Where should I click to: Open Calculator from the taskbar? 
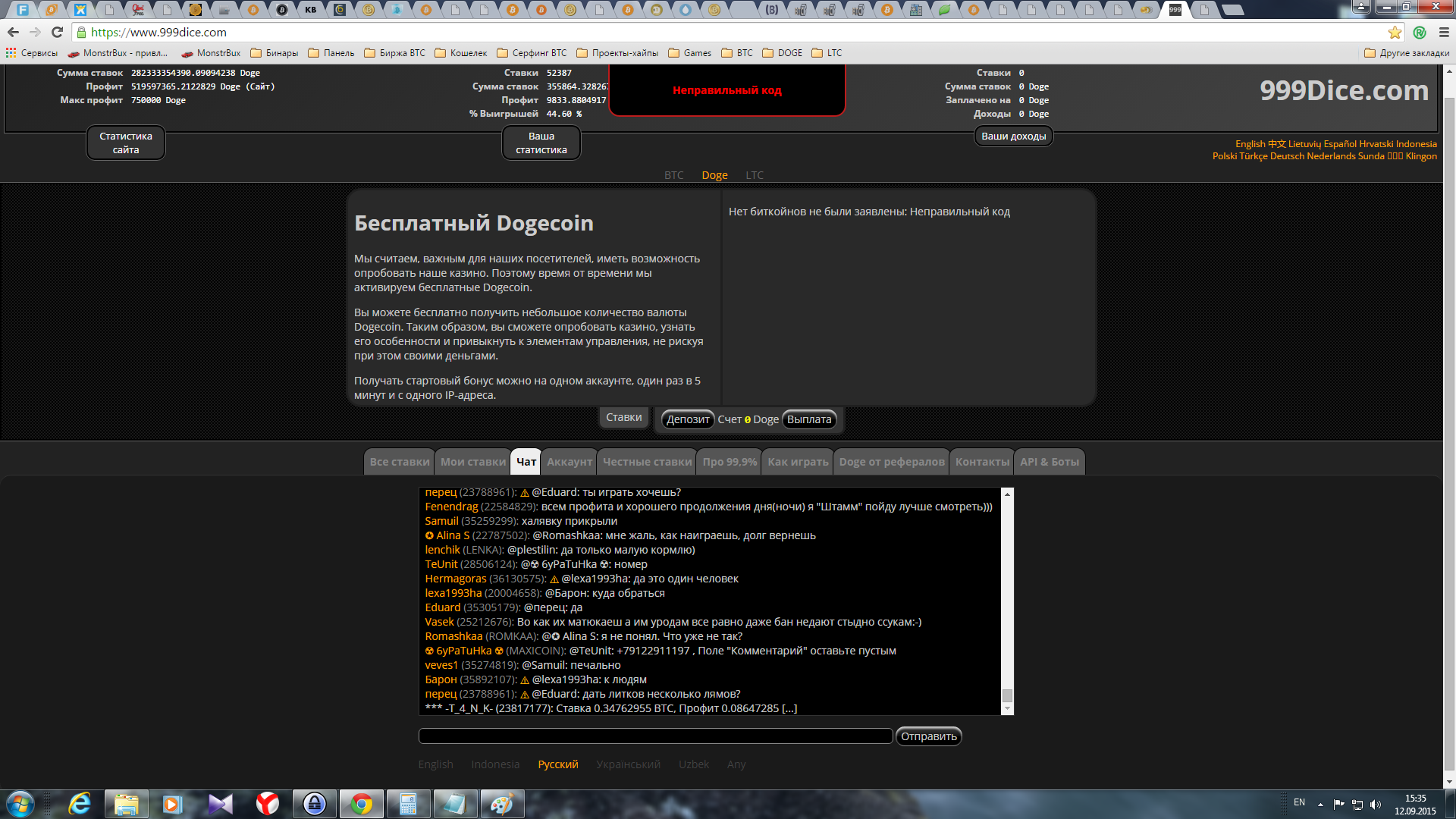(x=408, y=804)
